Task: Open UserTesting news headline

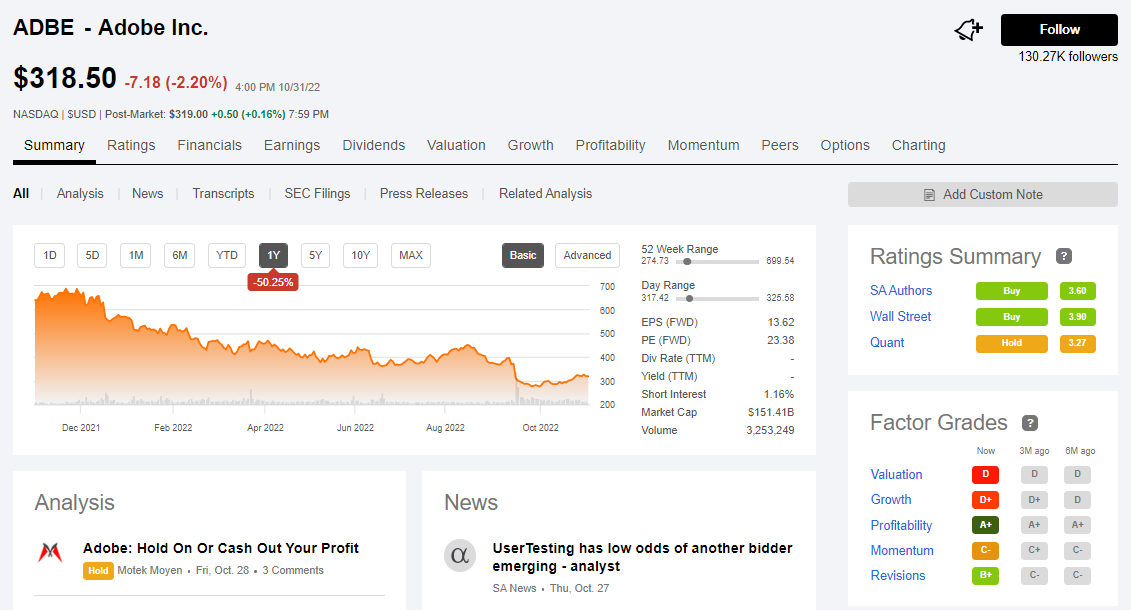Action: (642, 557)
